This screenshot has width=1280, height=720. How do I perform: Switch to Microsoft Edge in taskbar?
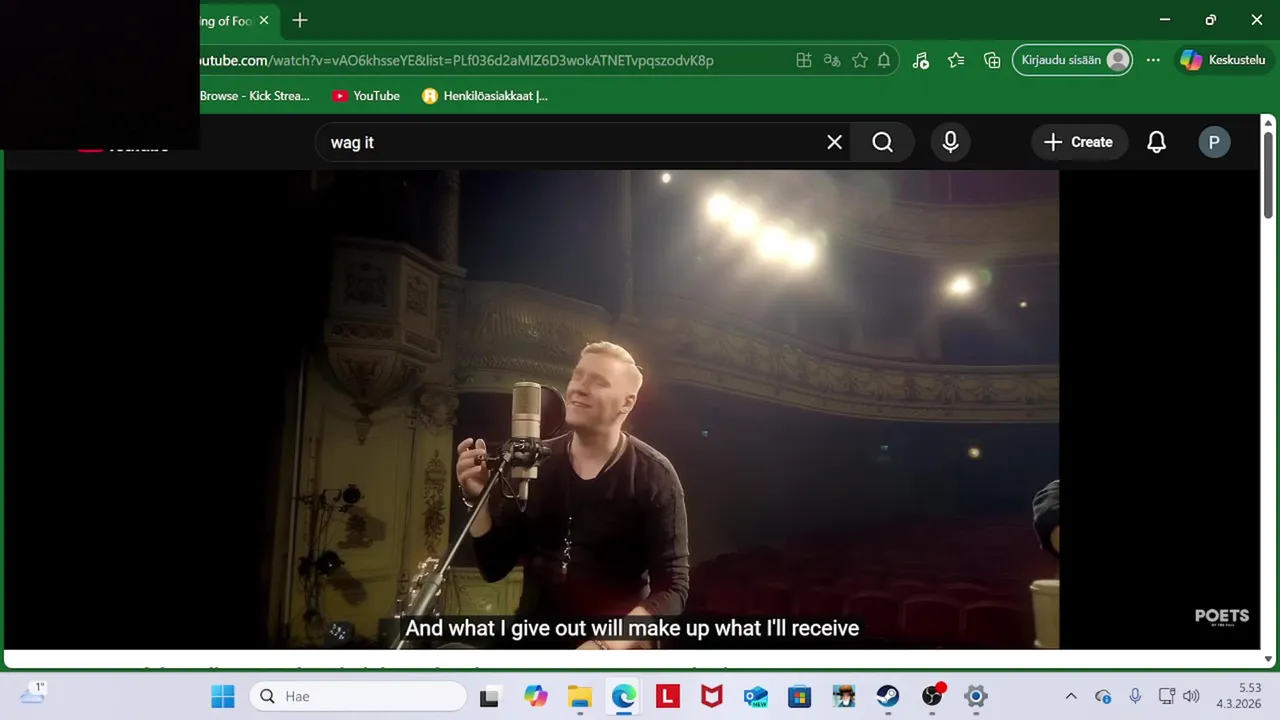pyautogui.click(x=624, y=696)
